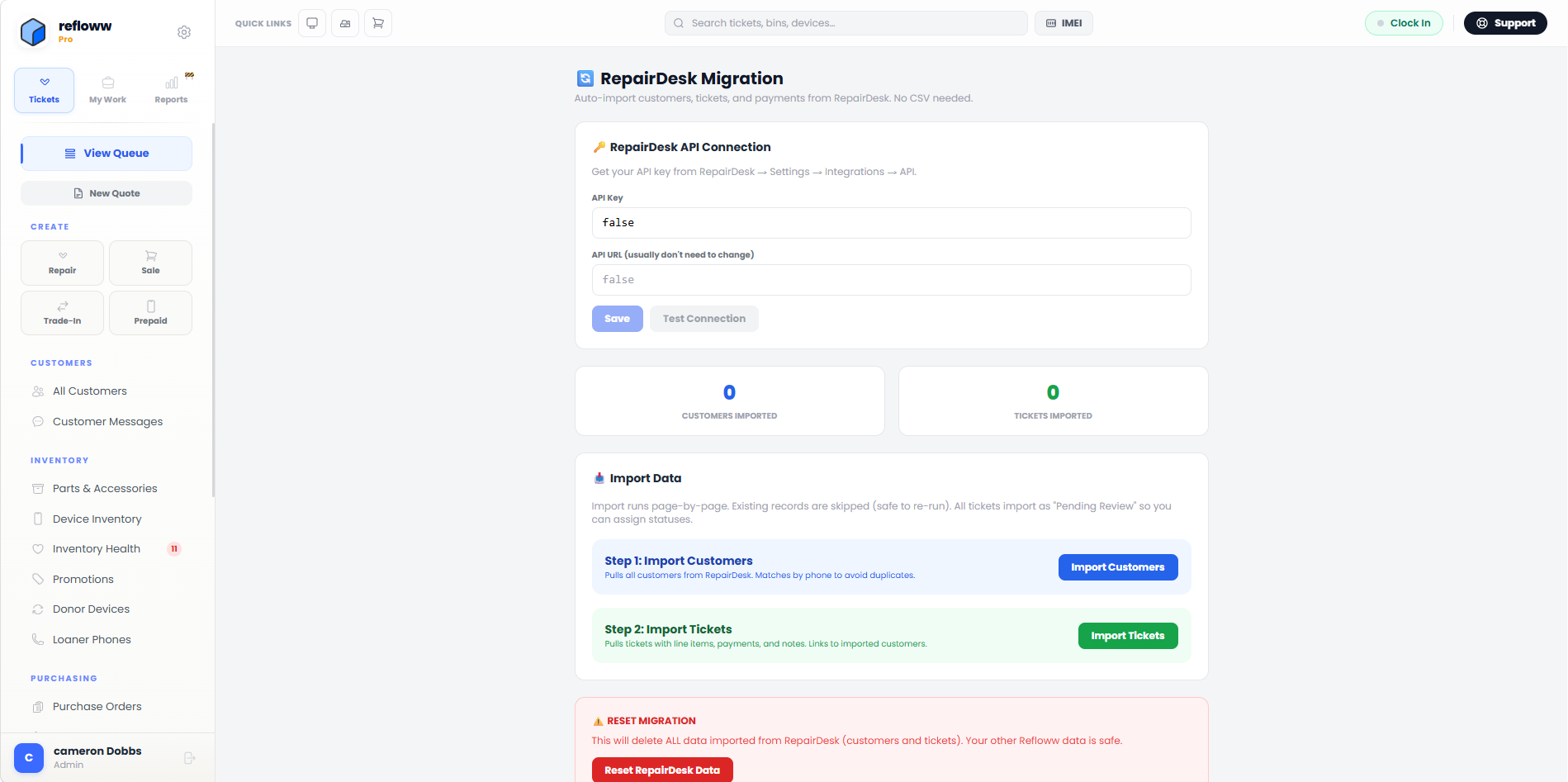Start a new Trade-In
Image resolution: width=1568 pixels, height=782 pixels.
coord(63,313)
